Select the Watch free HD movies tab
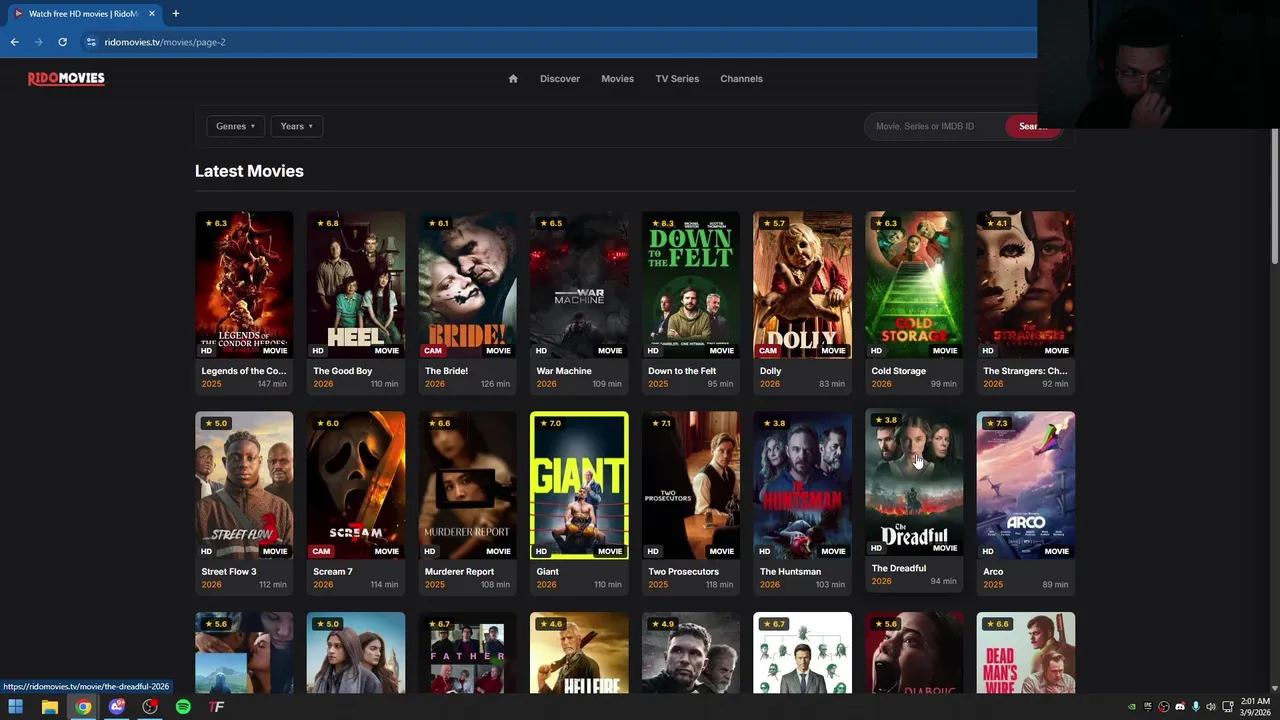The image size is (1280, 720). (x=83, y=14)
